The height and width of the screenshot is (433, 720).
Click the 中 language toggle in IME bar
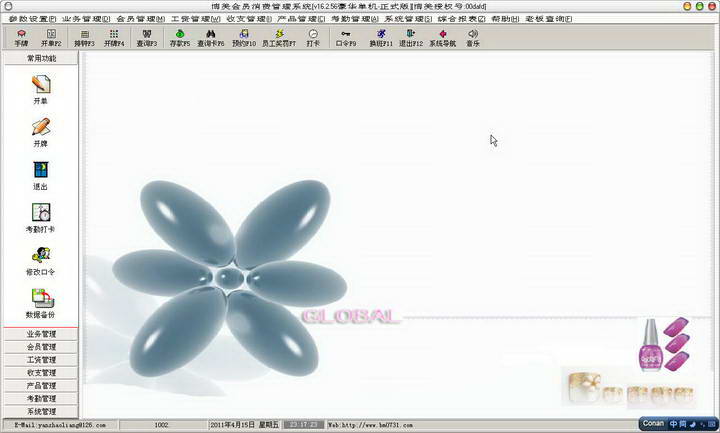(x=674, y=424)
